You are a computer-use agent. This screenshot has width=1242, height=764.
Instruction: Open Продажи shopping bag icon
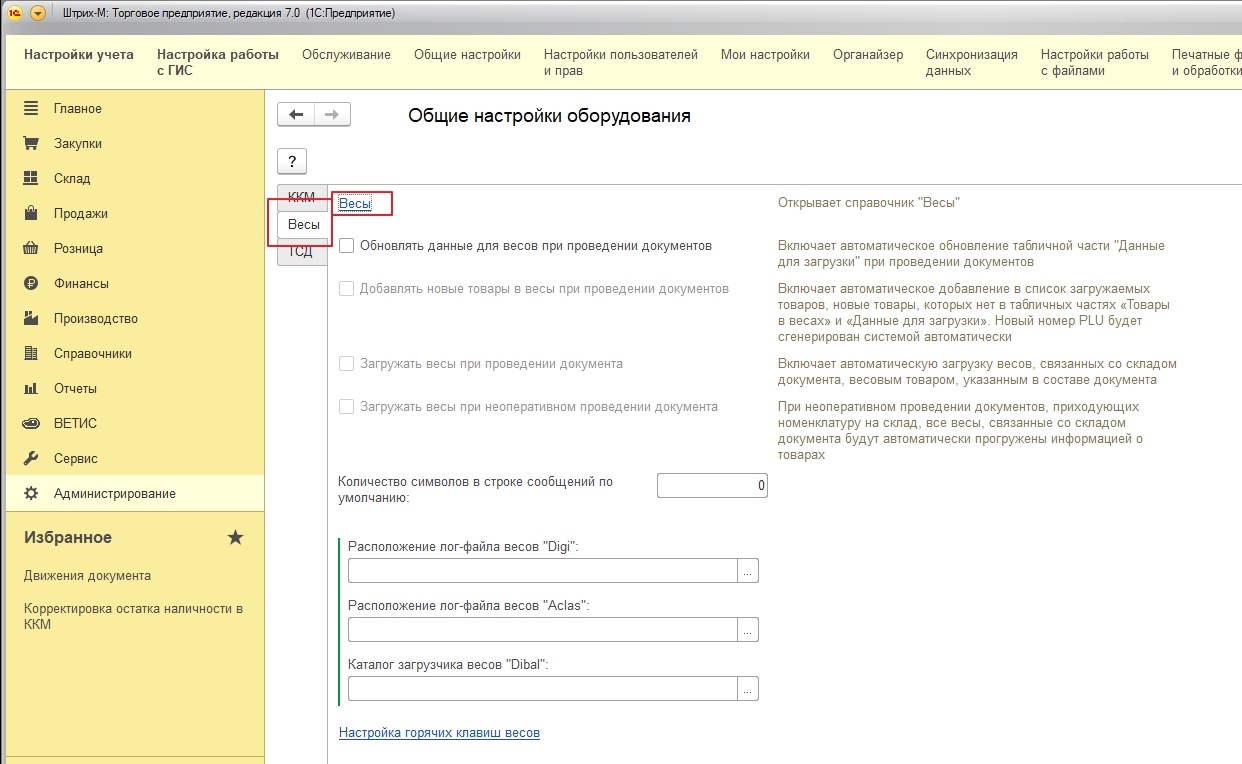tap(31, 213)
